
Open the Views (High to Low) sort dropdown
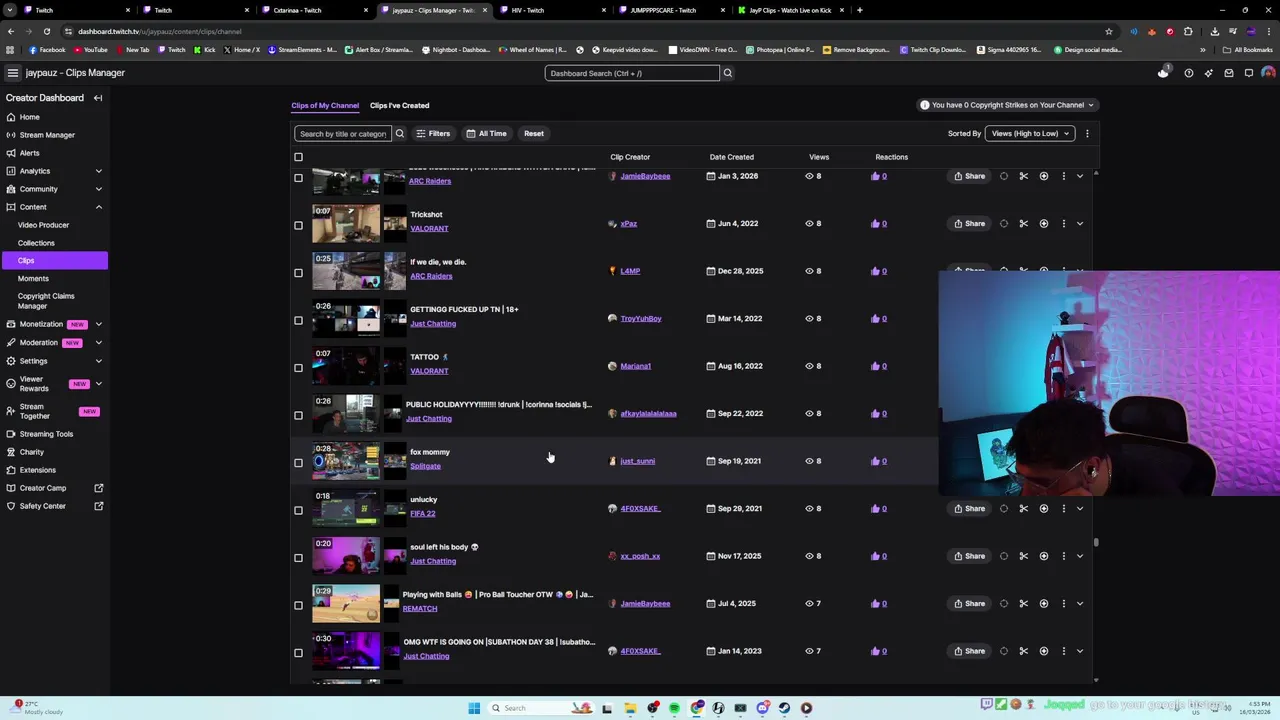pyautogui.click(x=1030, y=133)
